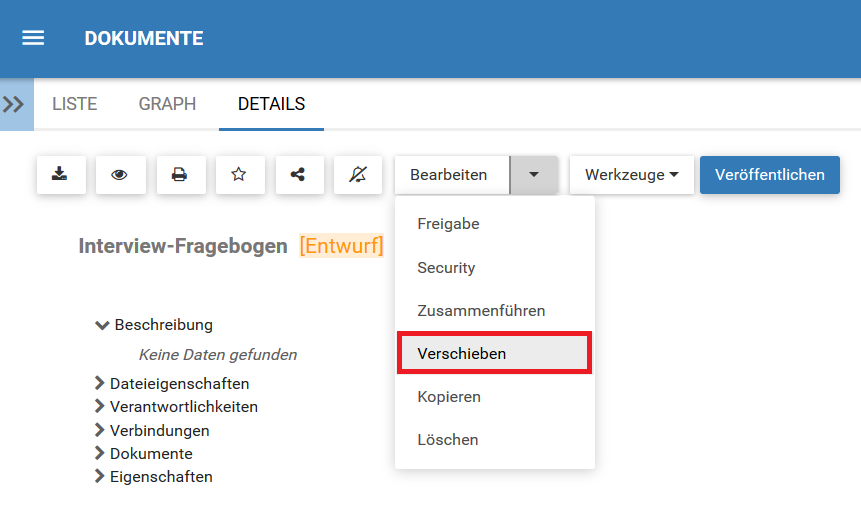This screenshot has width=861, height=521.
Task: Expand the Dateieigenschaften section
Action: [100, 383]
